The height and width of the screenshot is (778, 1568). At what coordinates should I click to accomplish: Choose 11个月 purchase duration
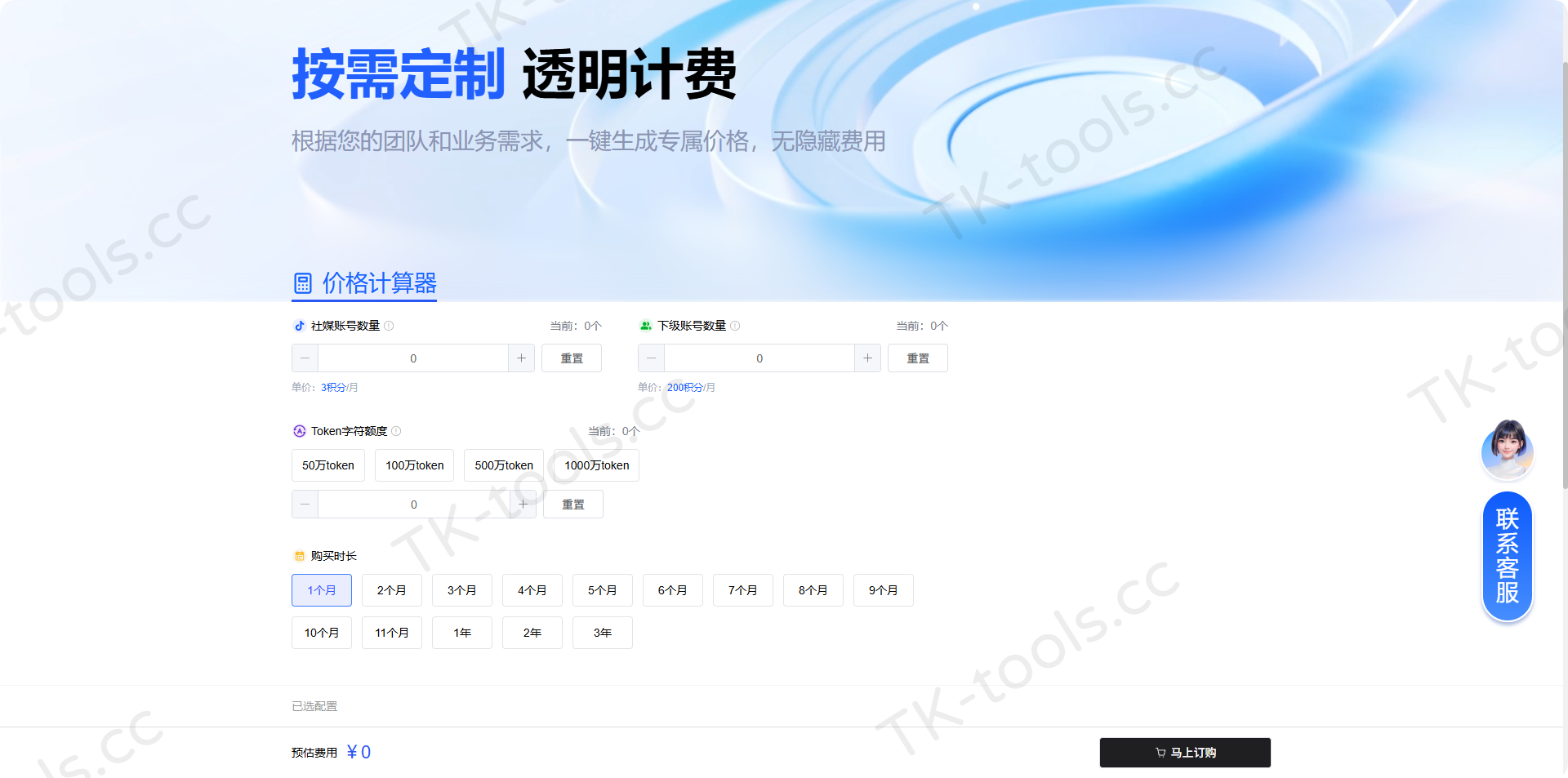(x=392, y=633)
